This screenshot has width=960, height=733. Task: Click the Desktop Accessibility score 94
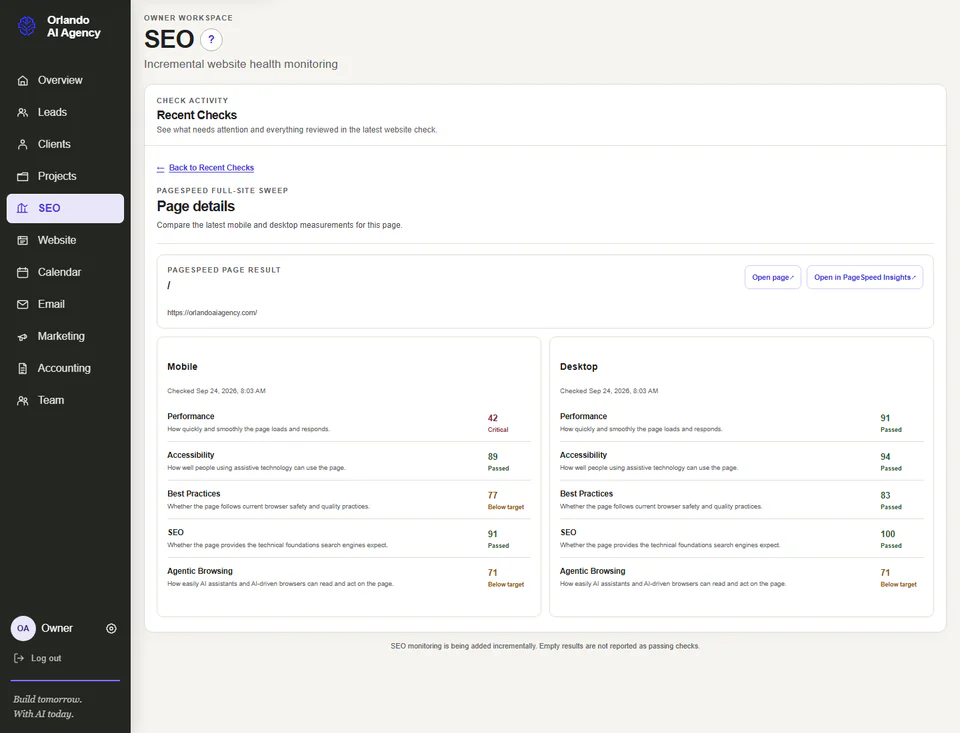coord(885,457)
